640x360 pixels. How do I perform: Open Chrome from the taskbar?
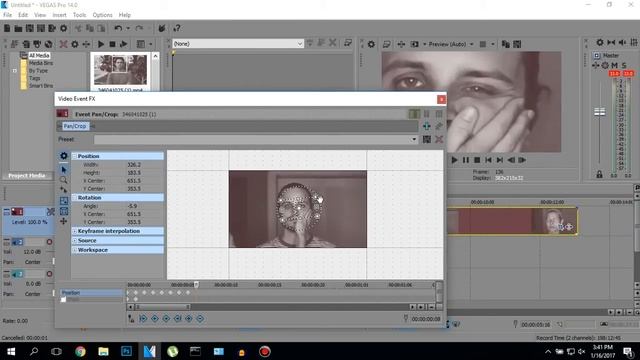click(x=80, y=351)
